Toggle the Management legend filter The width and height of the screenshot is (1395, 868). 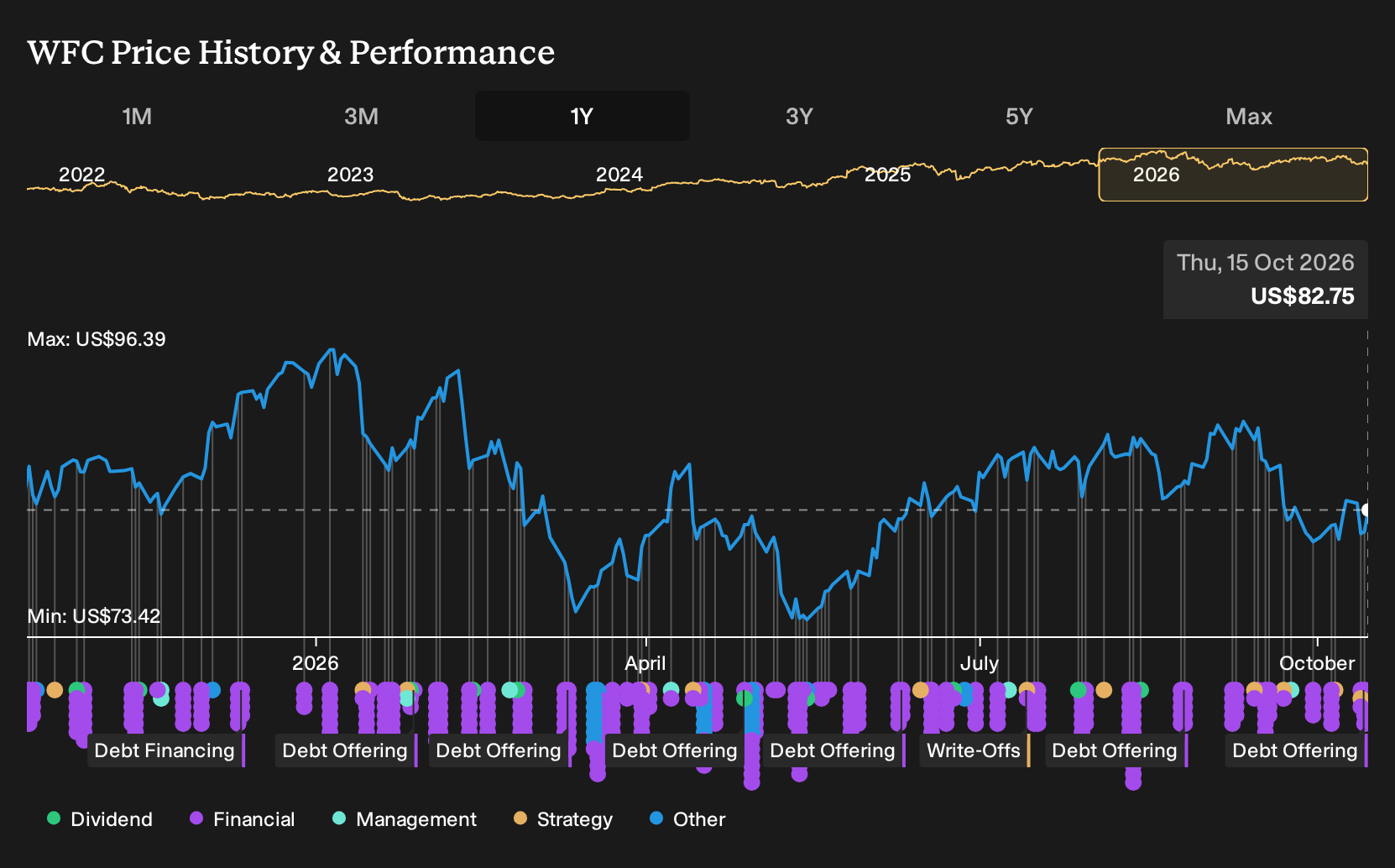[405, 819]
